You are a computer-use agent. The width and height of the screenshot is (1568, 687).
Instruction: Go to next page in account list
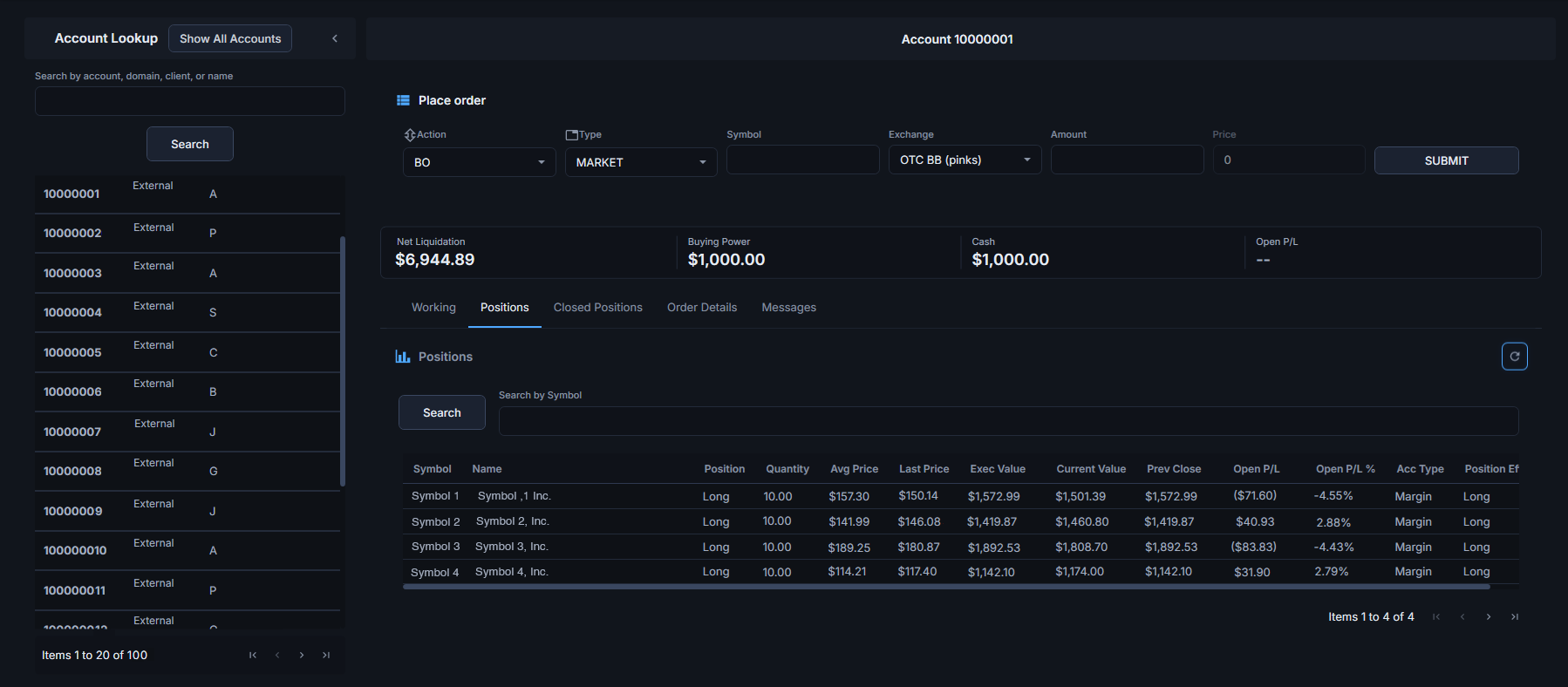[302, 656]
